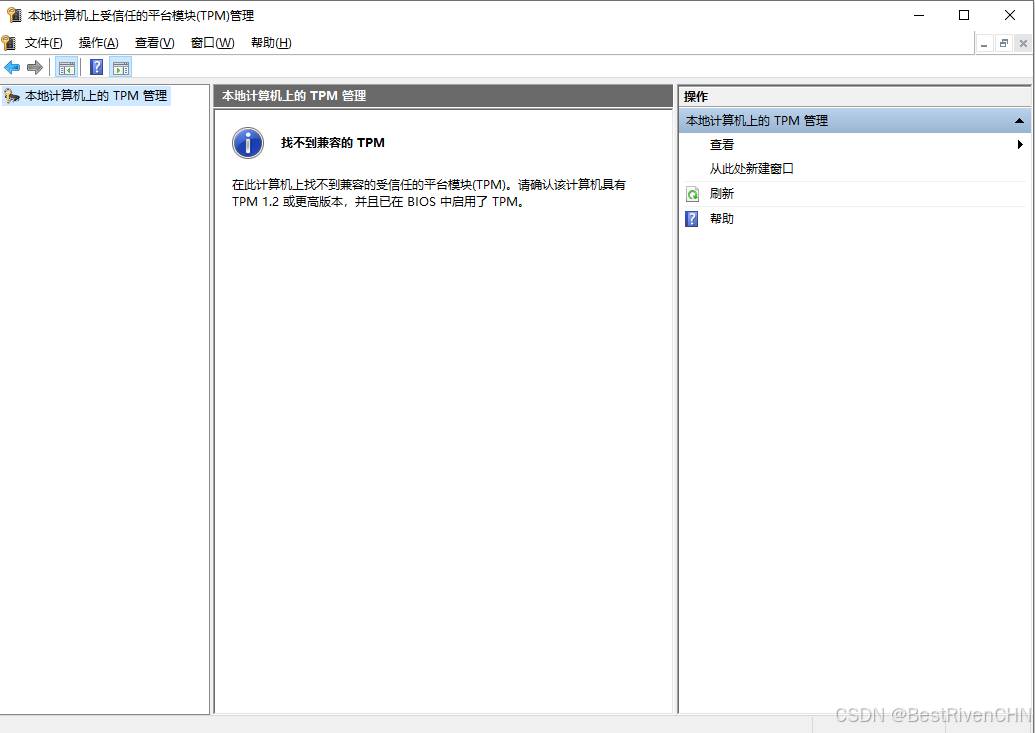Image resolution: width=1035 pixels, height=733 pixels.
Task: Click the TPM node icon in the tree
Action: [x=11, y=96]
